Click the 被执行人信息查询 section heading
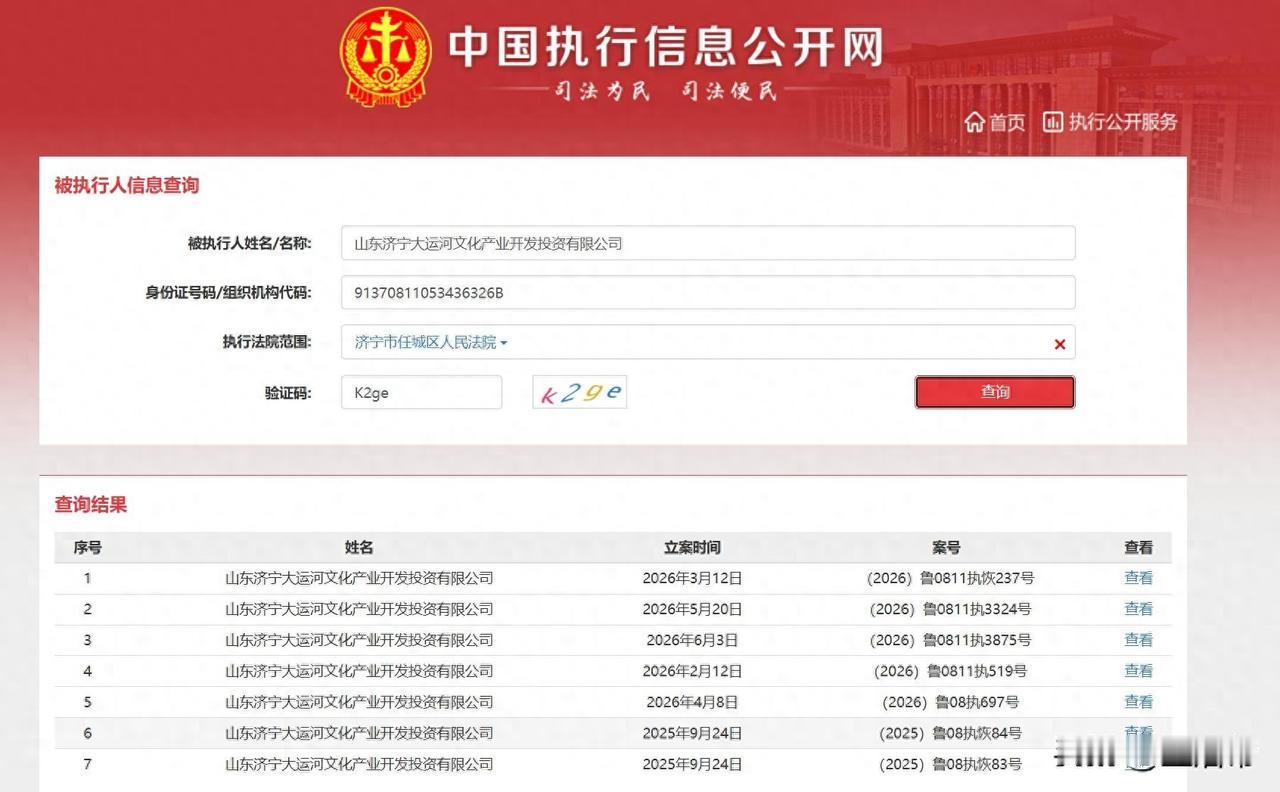 pos(127,185)
